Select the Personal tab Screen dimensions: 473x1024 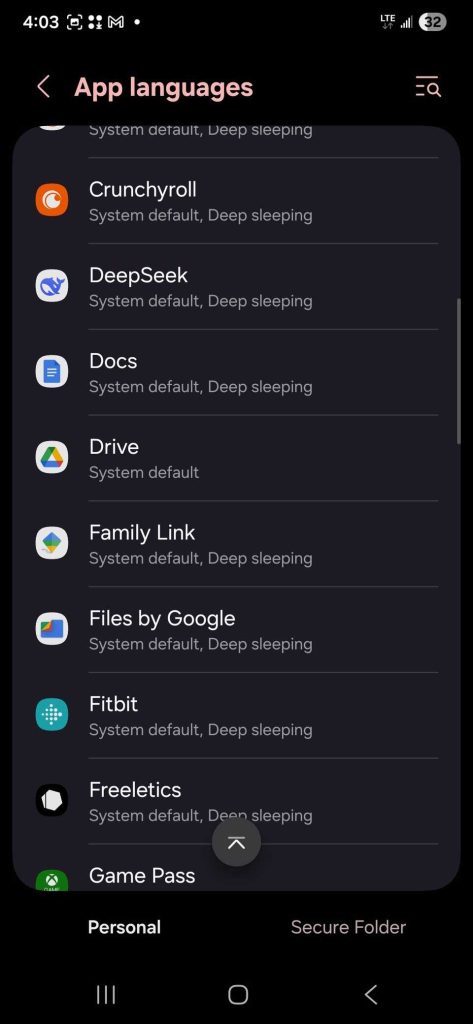coord(124,927)
